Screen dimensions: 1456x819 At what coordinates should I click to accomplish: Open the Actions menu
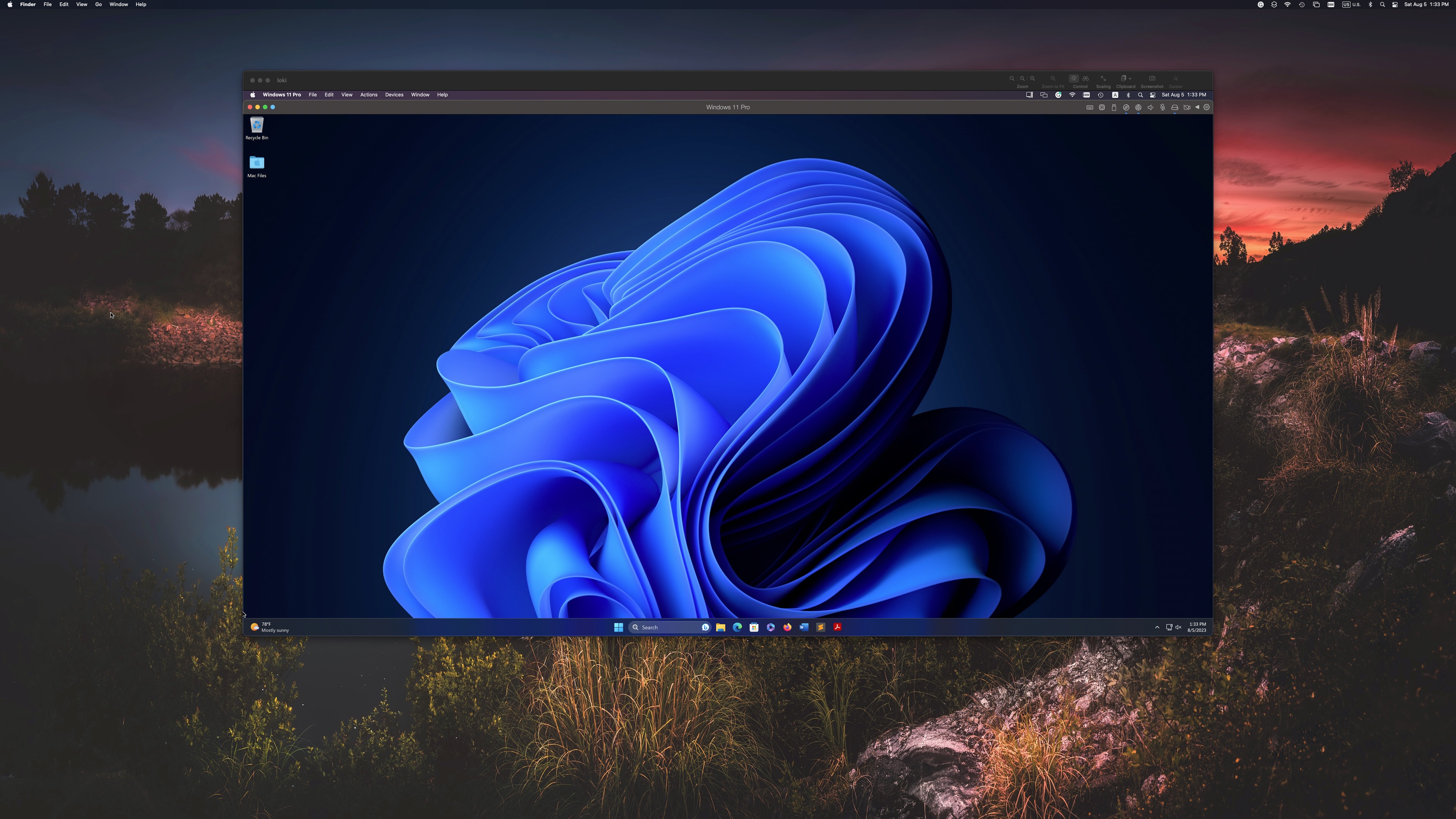(x=369, y=95)
